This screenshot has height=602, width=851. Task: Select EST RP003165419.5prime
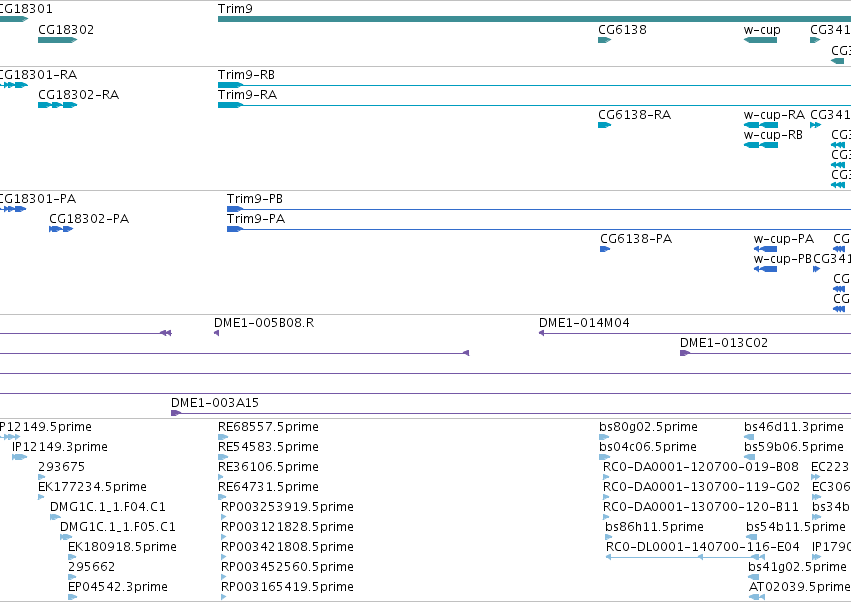287,587
